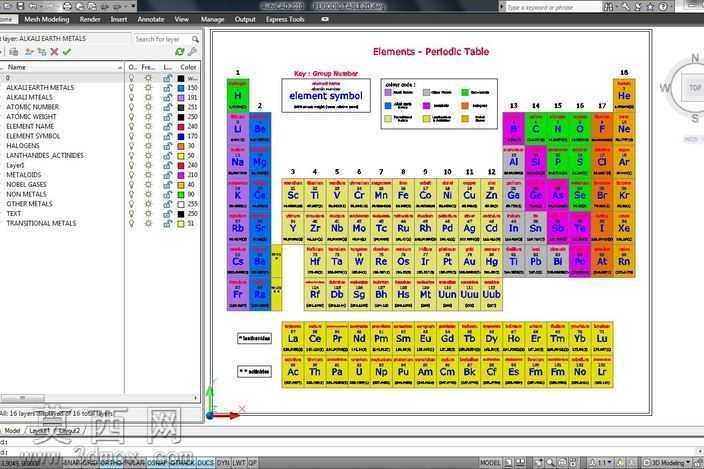Select the ATOMIC WEIGHT layer name
The image size is (704, 469).
click(x=31, y=117)
